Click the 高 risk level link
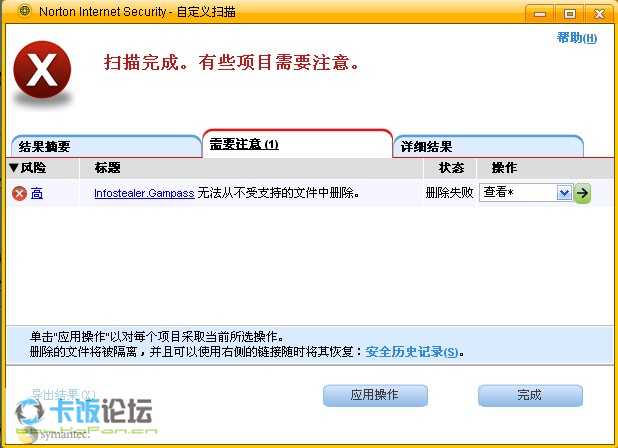618x448 pixels. pyautogui.click(x=37, y=193)
